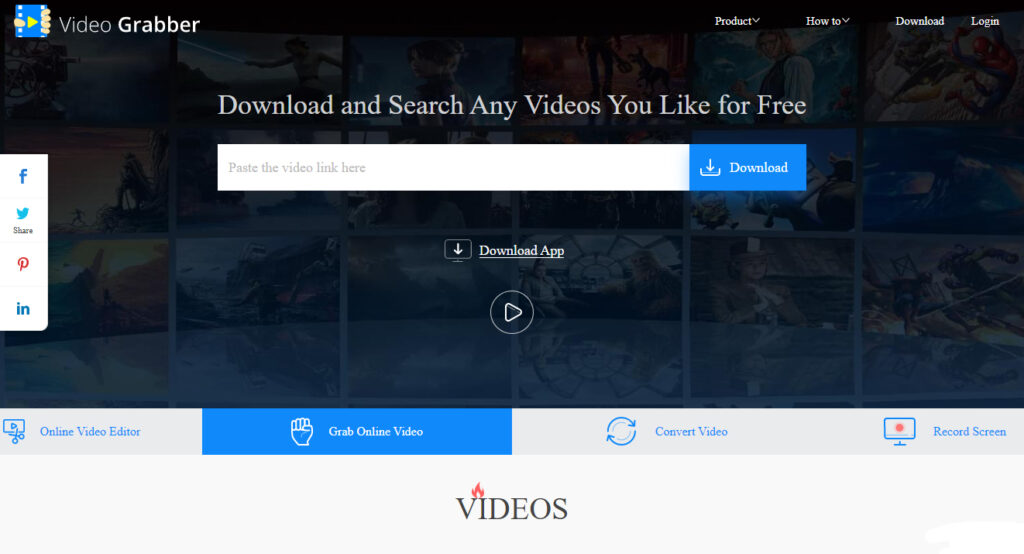
Task: Expand the Product dropdown menu
Action: (737, 21)
